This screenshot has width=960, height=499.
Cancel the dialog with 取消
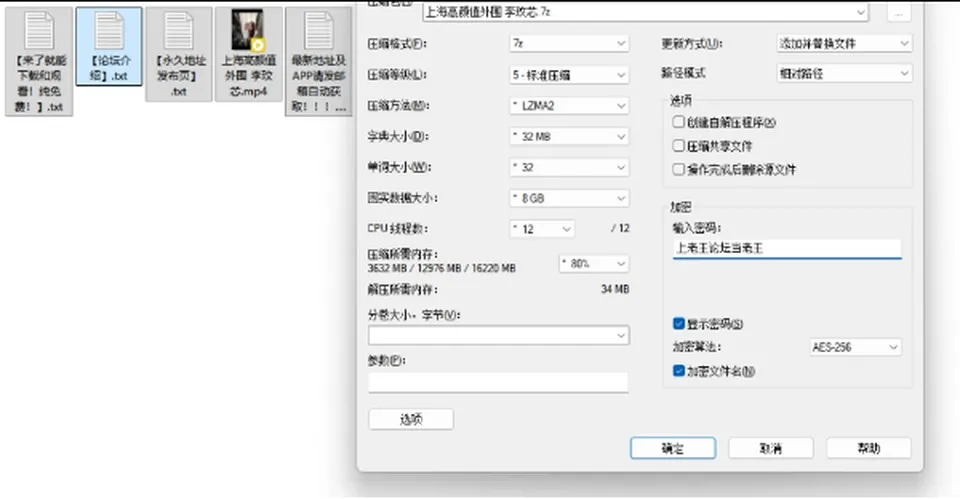click(x=771, y=448)
